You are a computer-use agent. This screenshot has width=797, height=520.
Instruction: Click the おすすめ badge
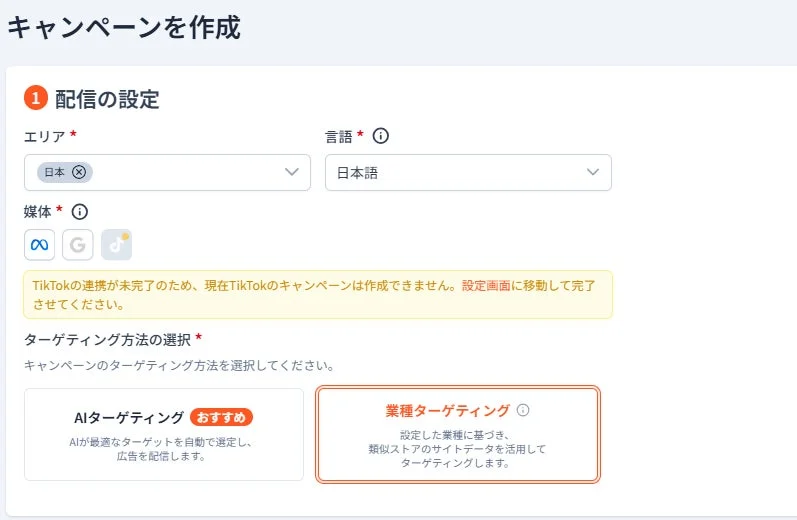coord(221,417)
